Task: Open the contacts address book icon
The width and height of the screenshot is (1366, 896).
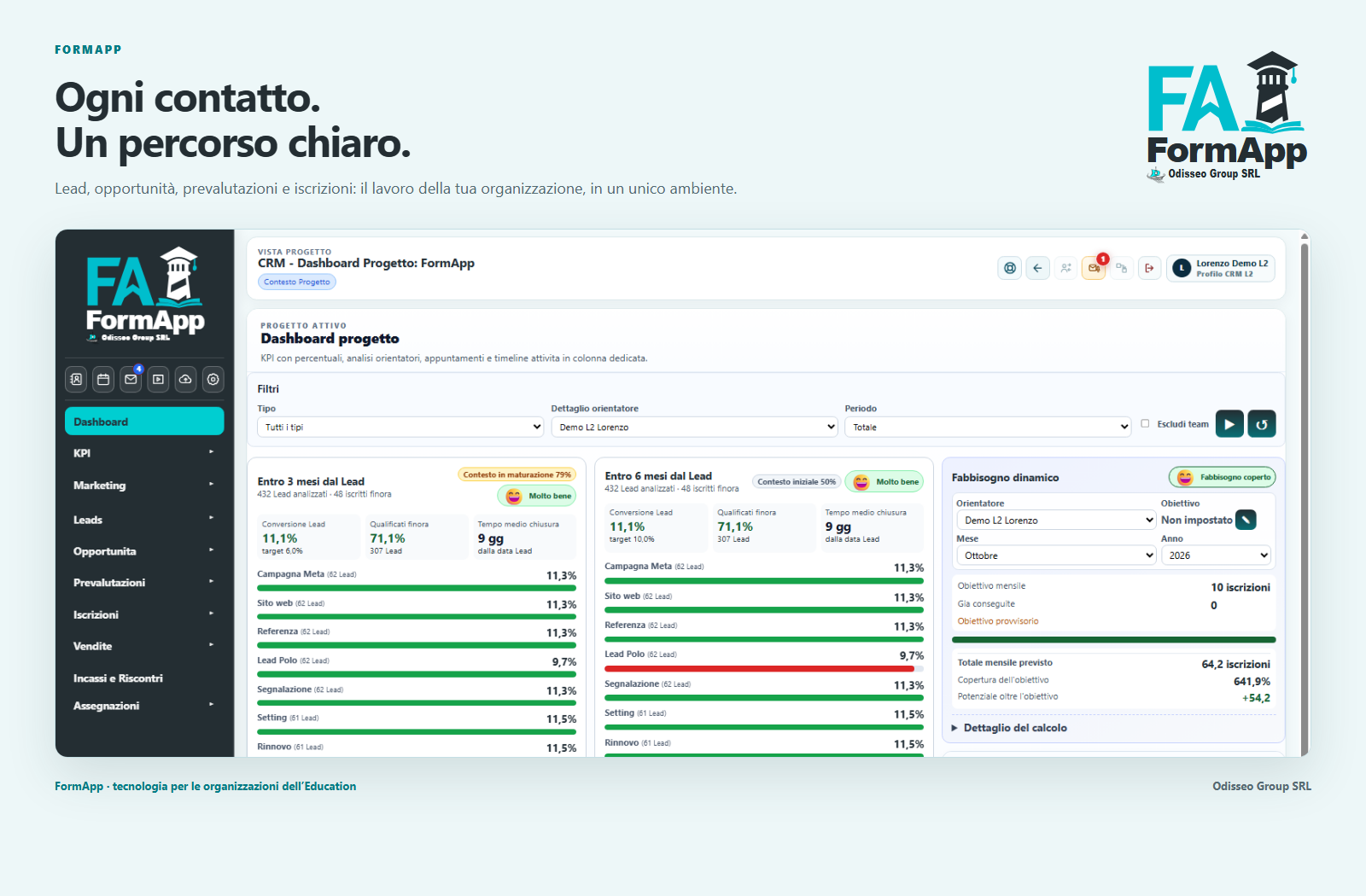Action: [76, 380]
